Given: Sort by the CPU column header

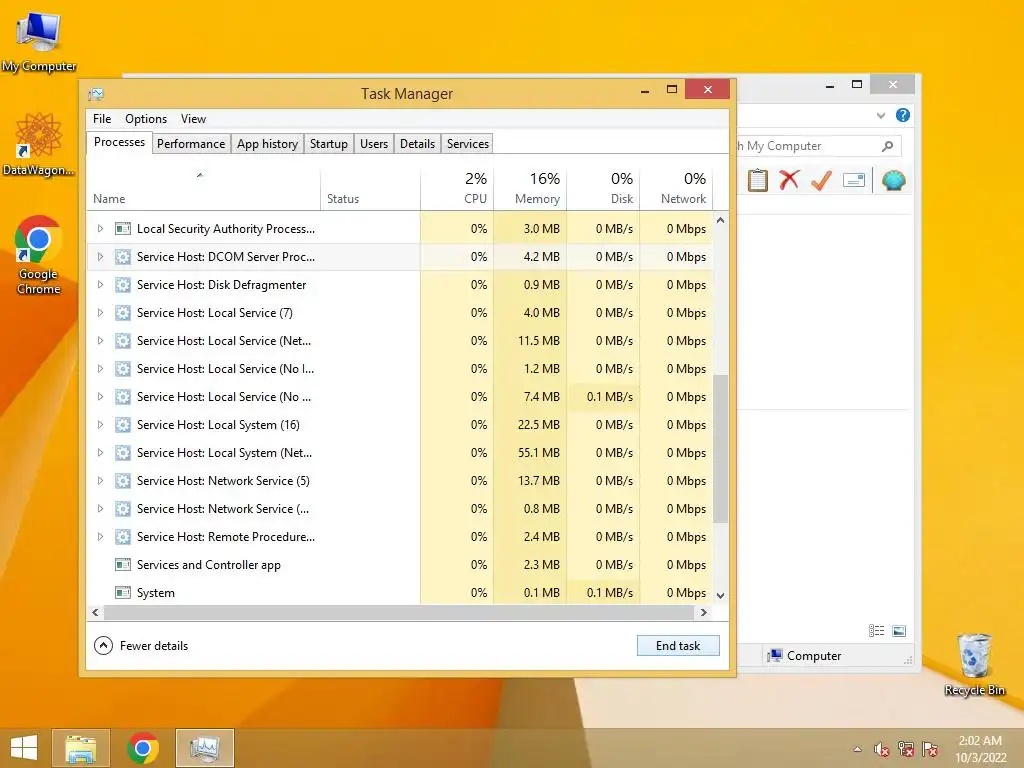Looking at the screenshot, I should (x=457, y=188).
